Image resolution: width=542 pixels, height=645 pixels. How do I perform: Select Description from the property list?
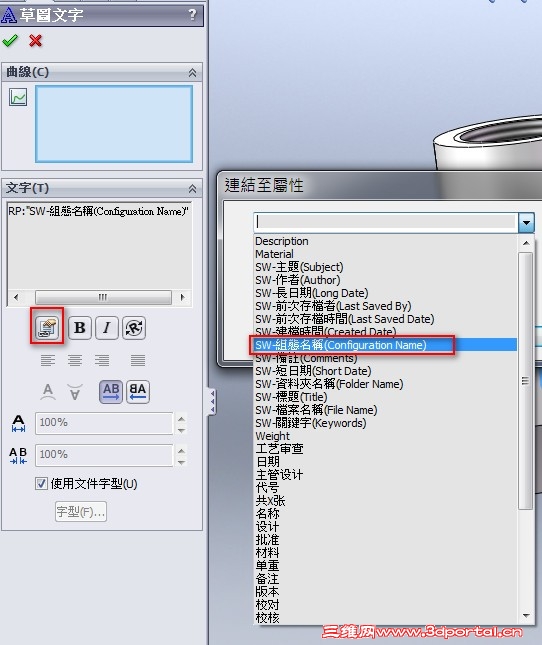pos(282,241)
